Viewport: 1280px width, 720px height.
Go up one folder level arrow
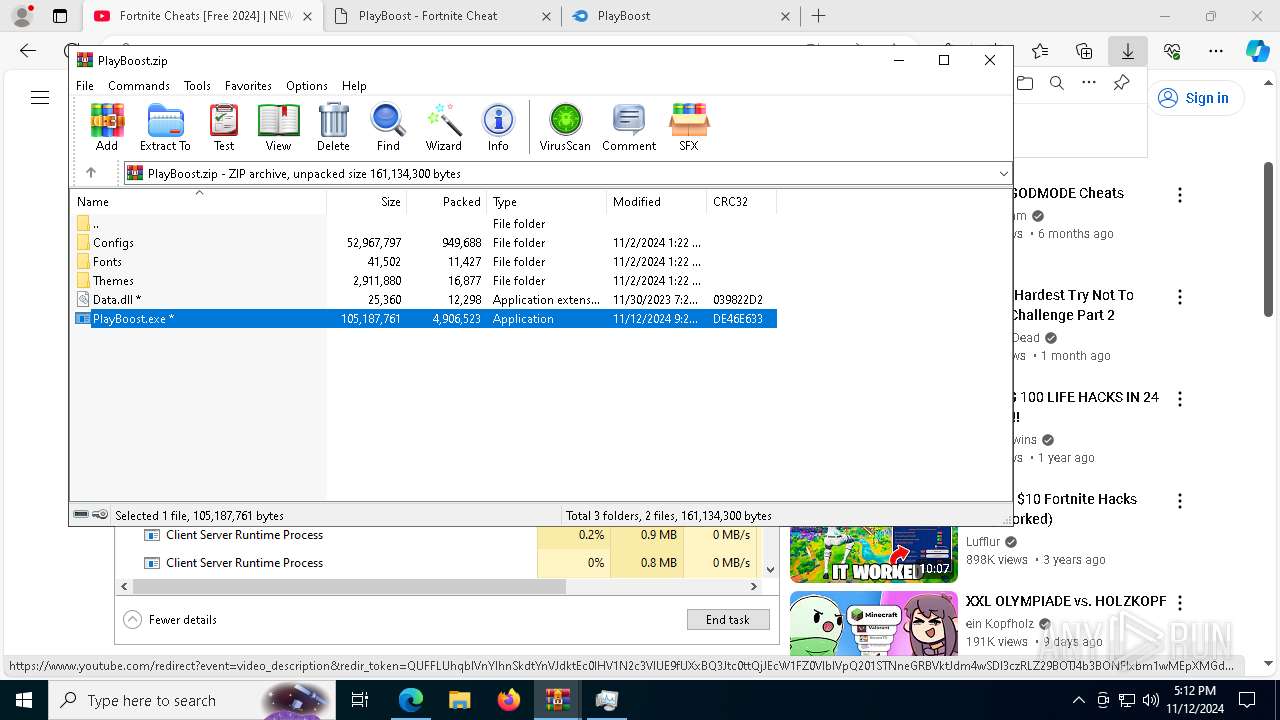[x=91, y=173]
